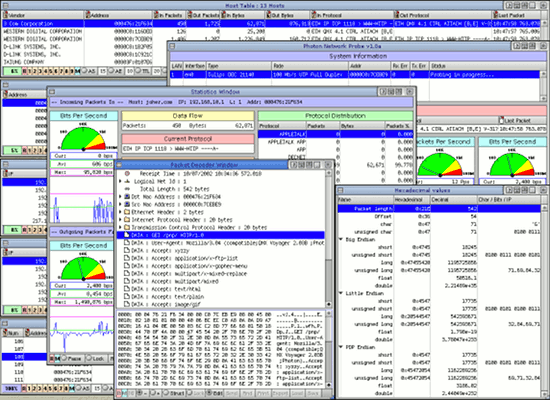This screenshot has width=550, height=400.
Task: Expand Src Mac Address tree node
Action: [x=121, y=204]
